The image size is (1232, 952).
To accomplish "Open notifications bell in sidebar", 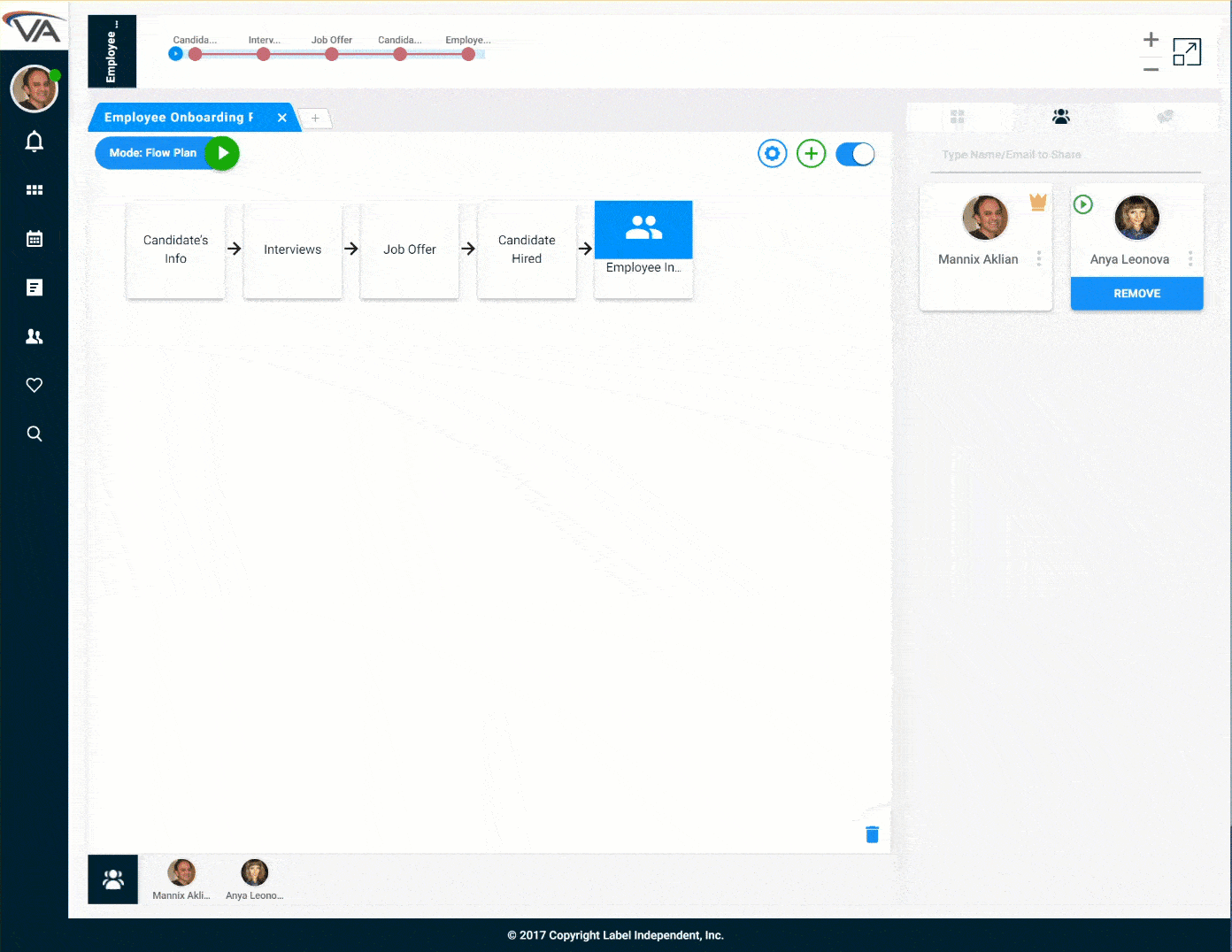I will pos(35,142).
